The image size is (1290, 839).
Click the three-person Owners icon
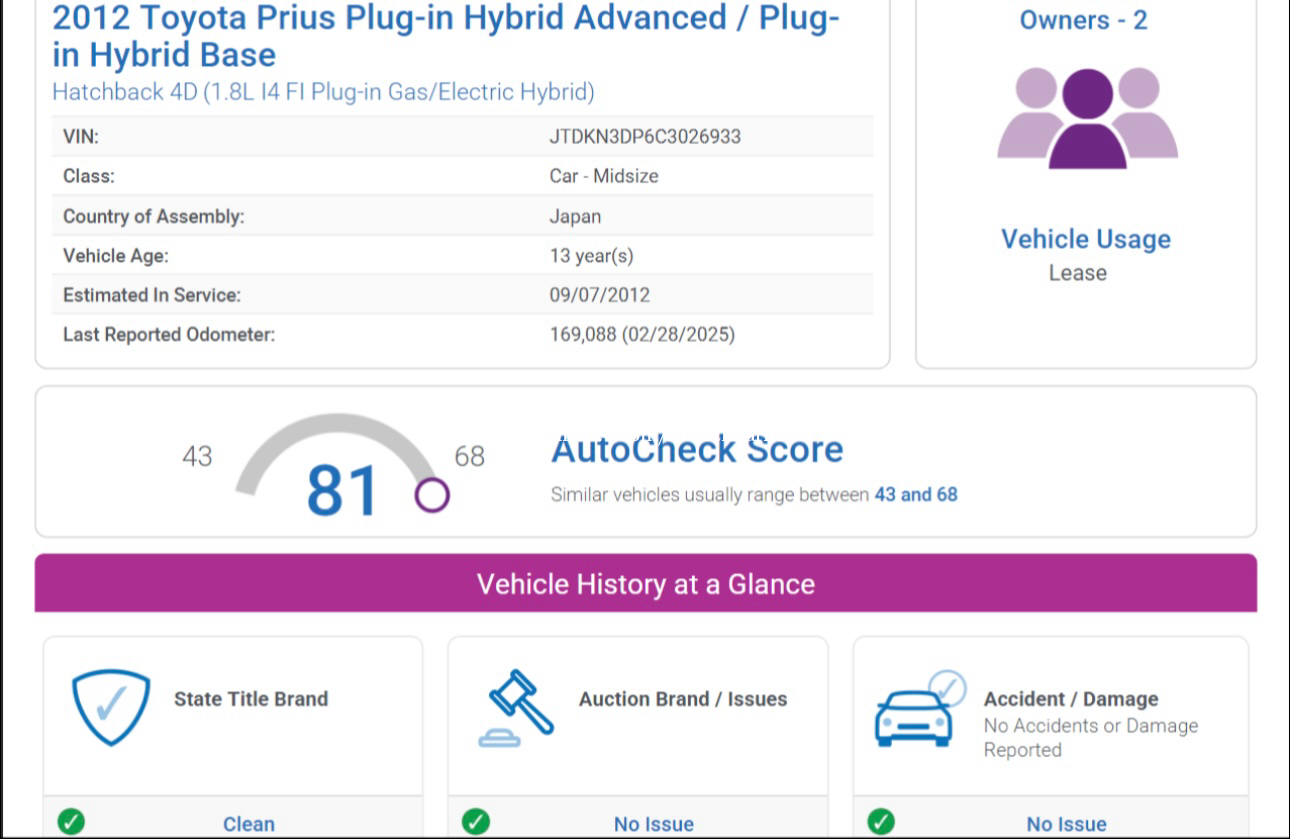click(x=1087, y=118)
